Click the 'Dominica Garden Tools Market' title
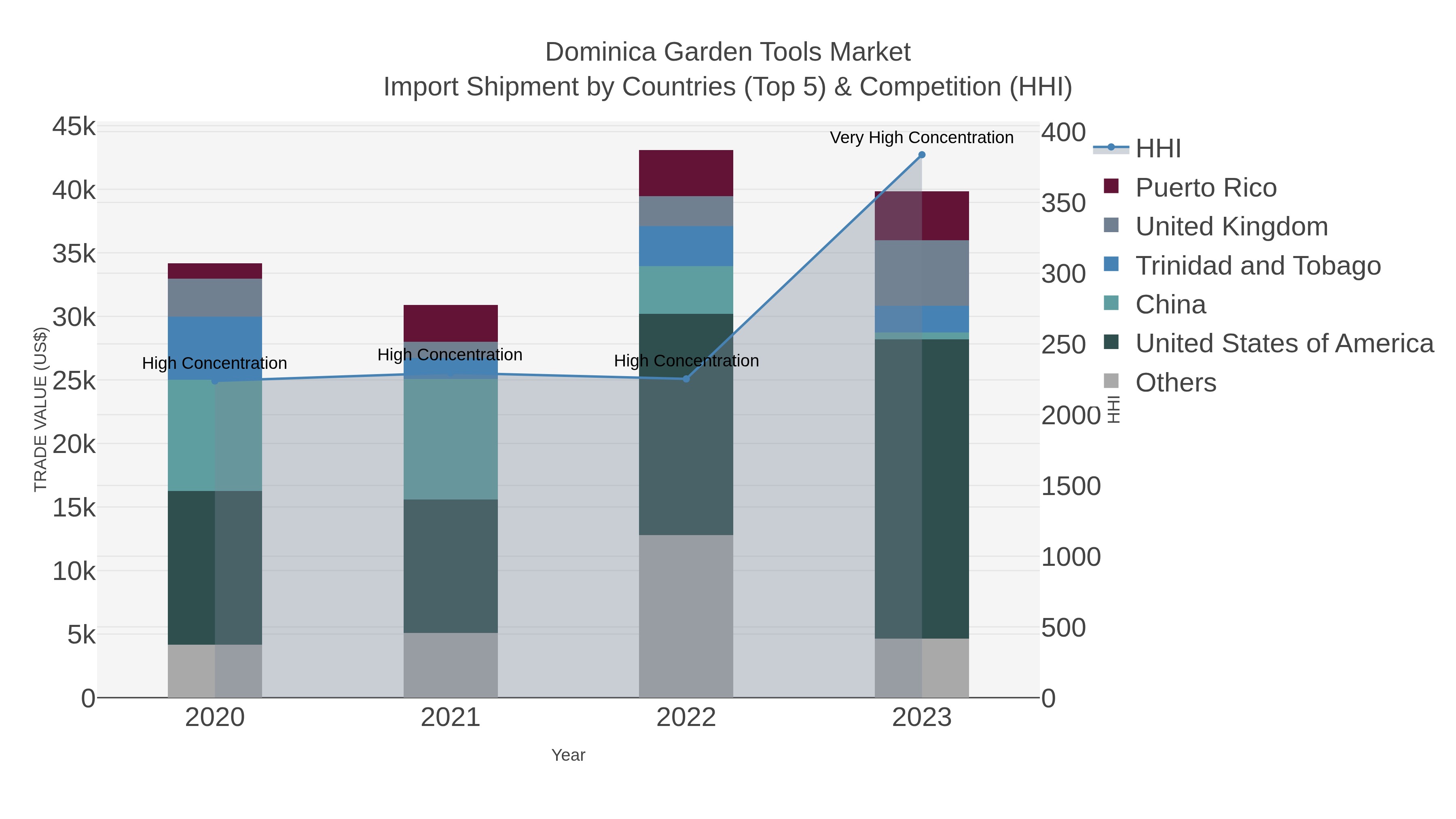Image resolution: width=1456 pixels, height=819 pixels. coord(728,52)
